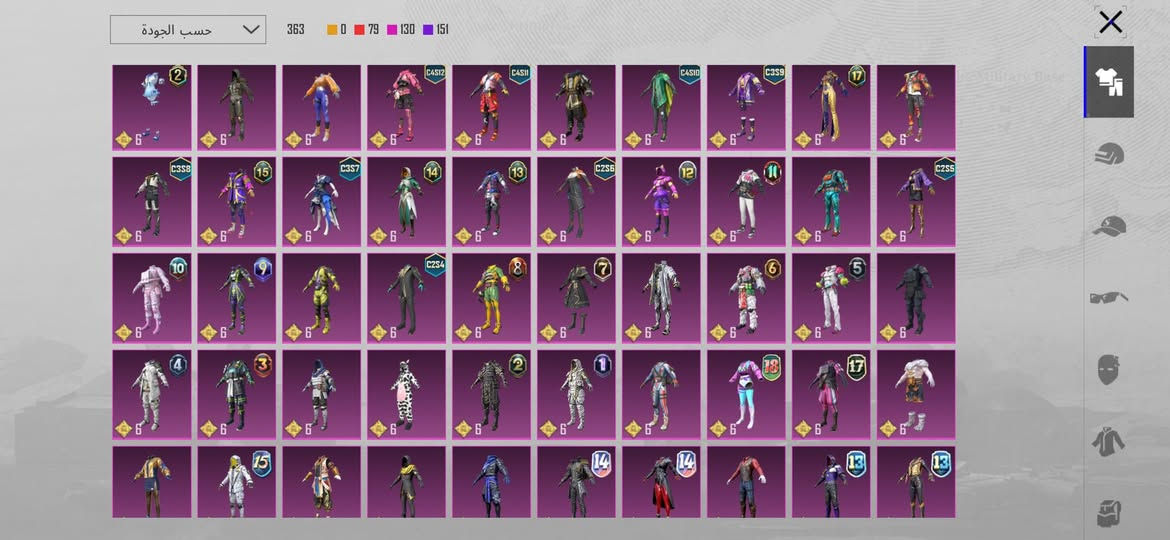Open the black suit outfit tagged C2S4

pos(406,298)
